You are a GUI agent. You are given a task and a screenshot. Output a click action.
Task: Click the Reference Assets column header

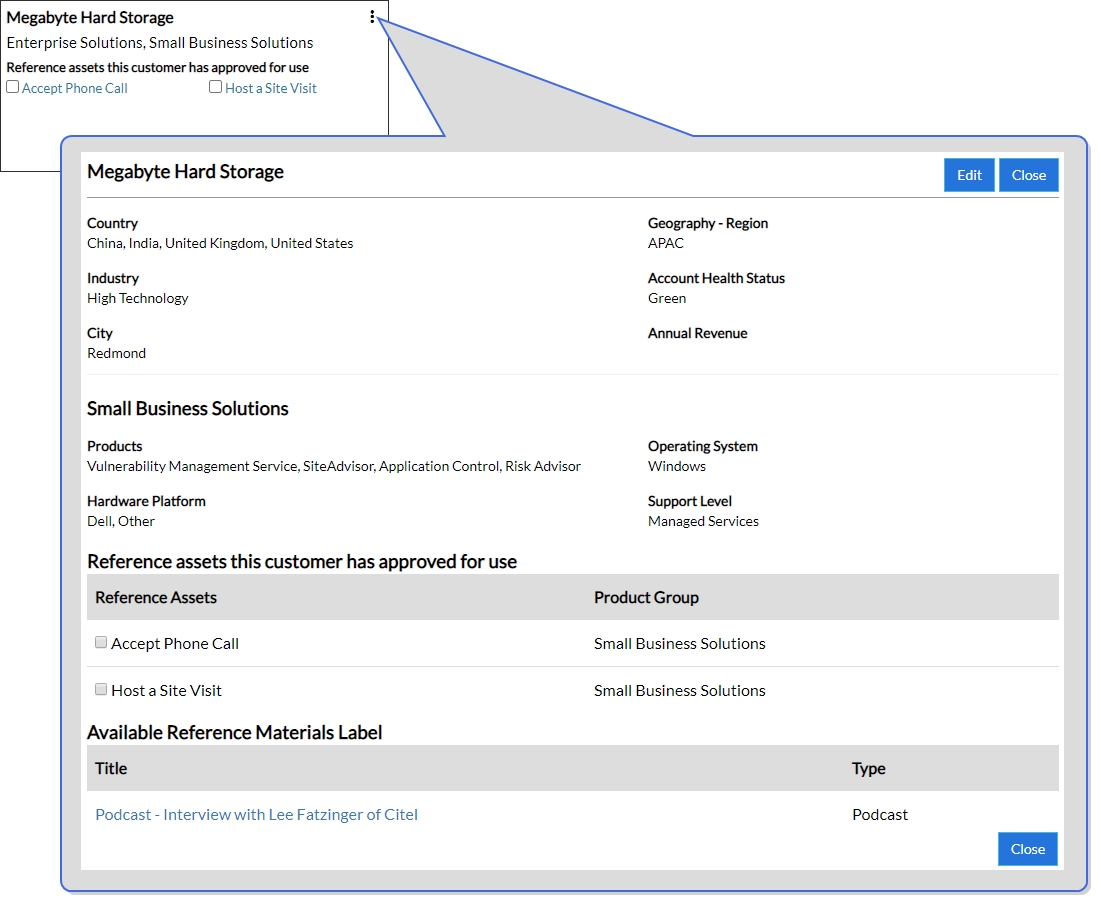(x=156, y=597)
